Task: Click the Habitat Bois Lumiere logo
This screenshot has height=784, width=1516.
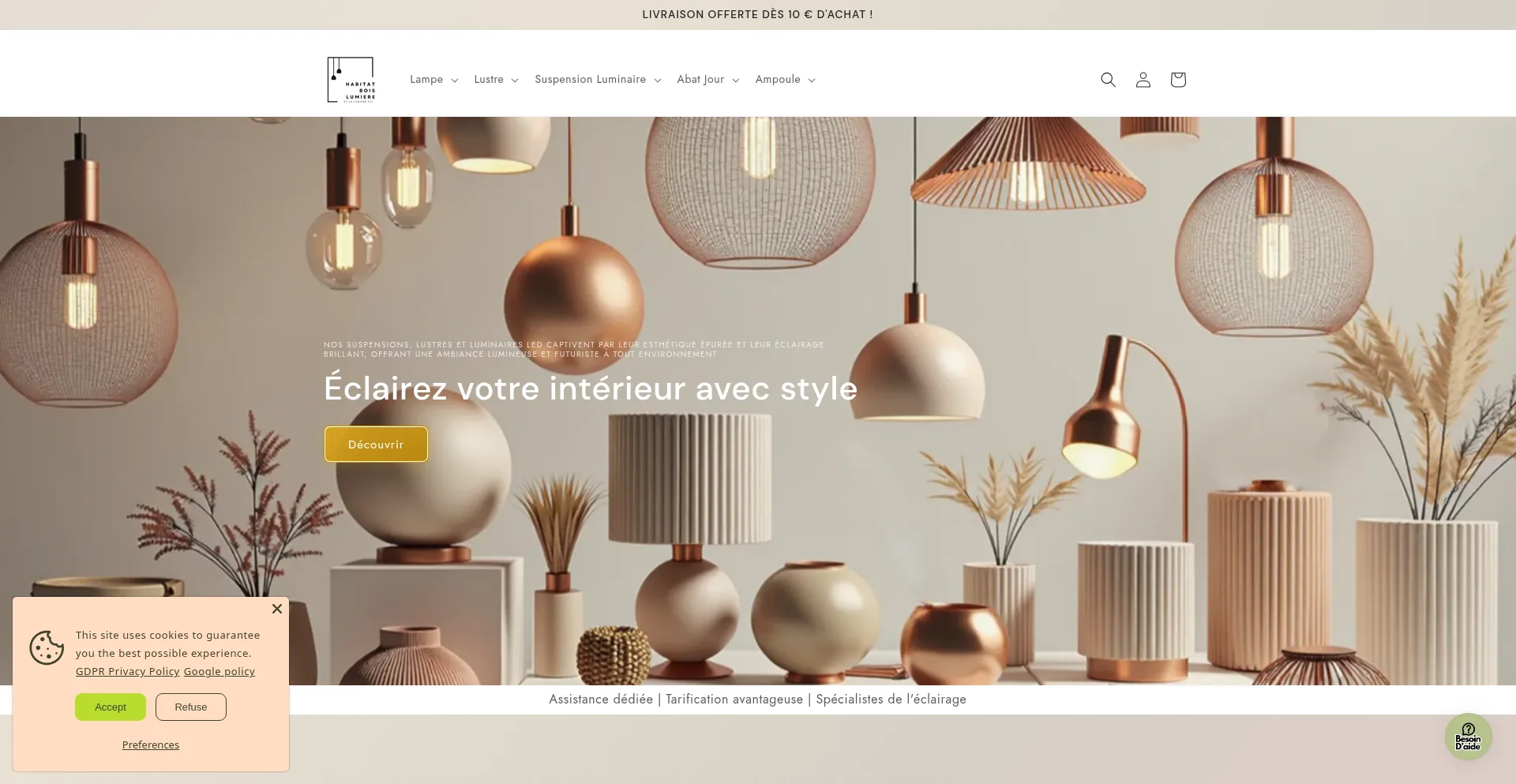Action: [x=351, y=80]
